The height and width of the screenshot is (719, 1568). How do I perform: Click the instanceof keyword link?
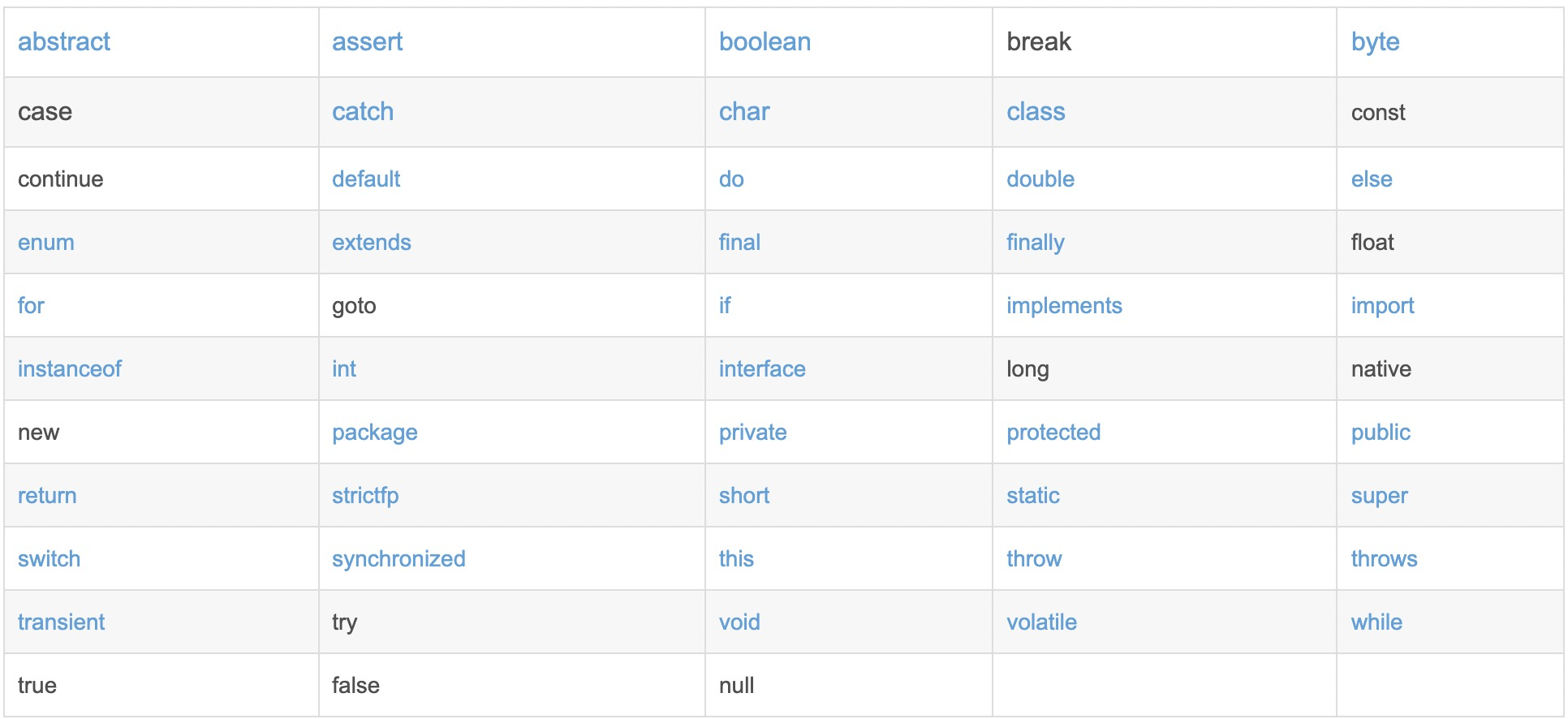(x=70, y=369)
